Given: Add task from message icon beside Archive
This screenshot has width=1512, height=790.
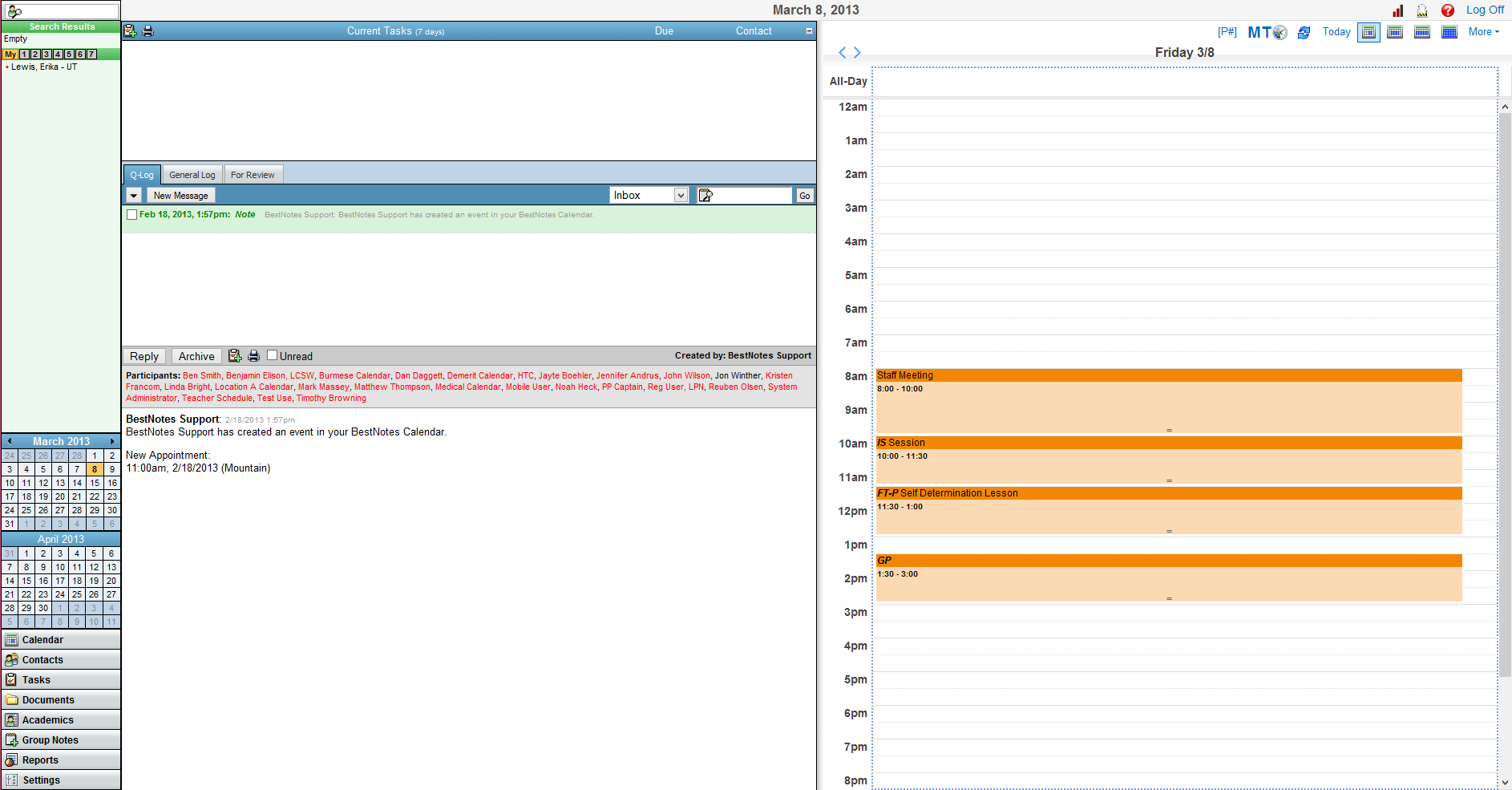Looking at the screenshot, I should [x=235, y=355].
